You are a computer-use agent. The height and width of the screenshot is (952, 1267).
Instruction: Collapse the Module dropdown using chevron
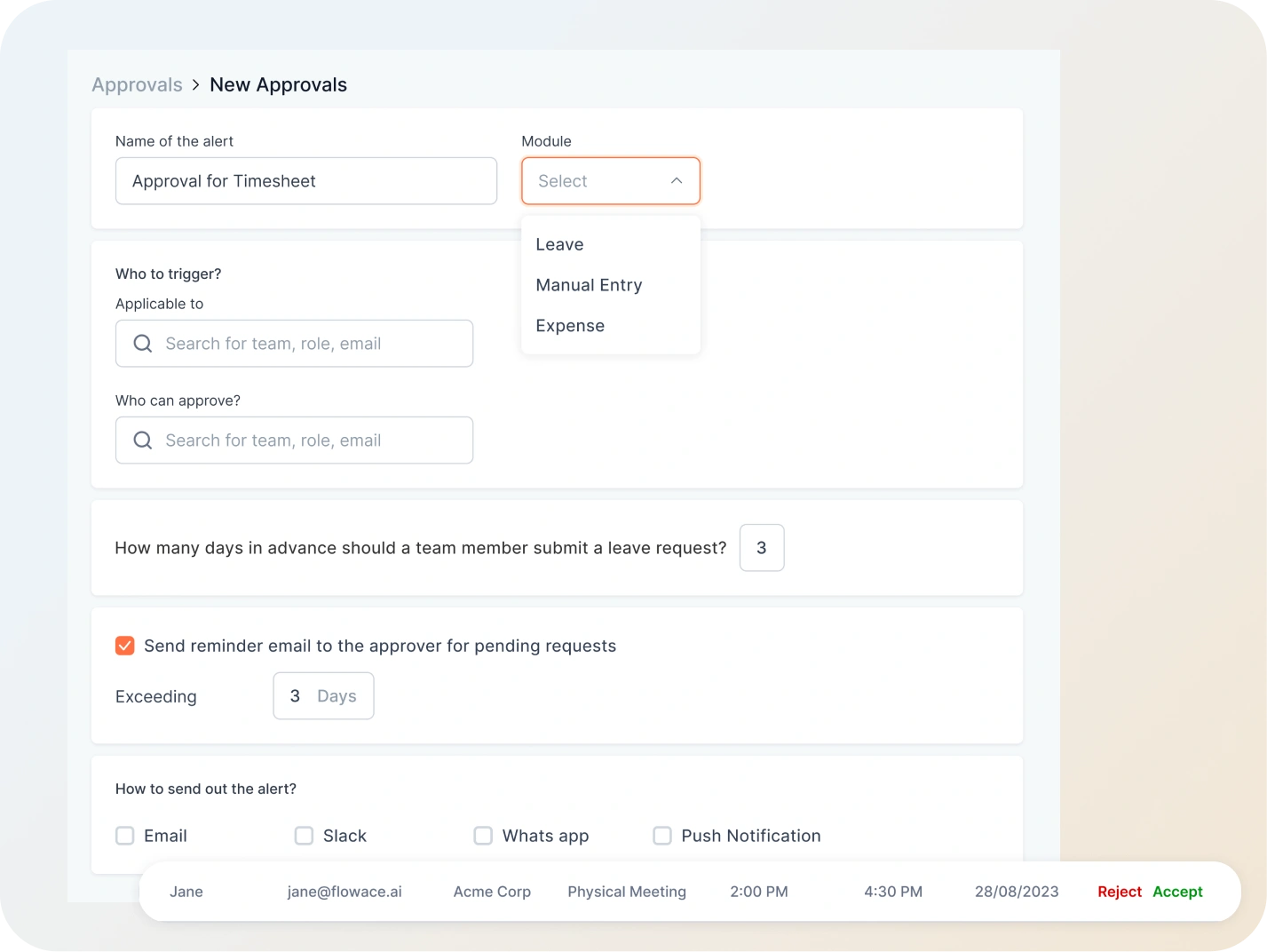[x=677, y=181]
